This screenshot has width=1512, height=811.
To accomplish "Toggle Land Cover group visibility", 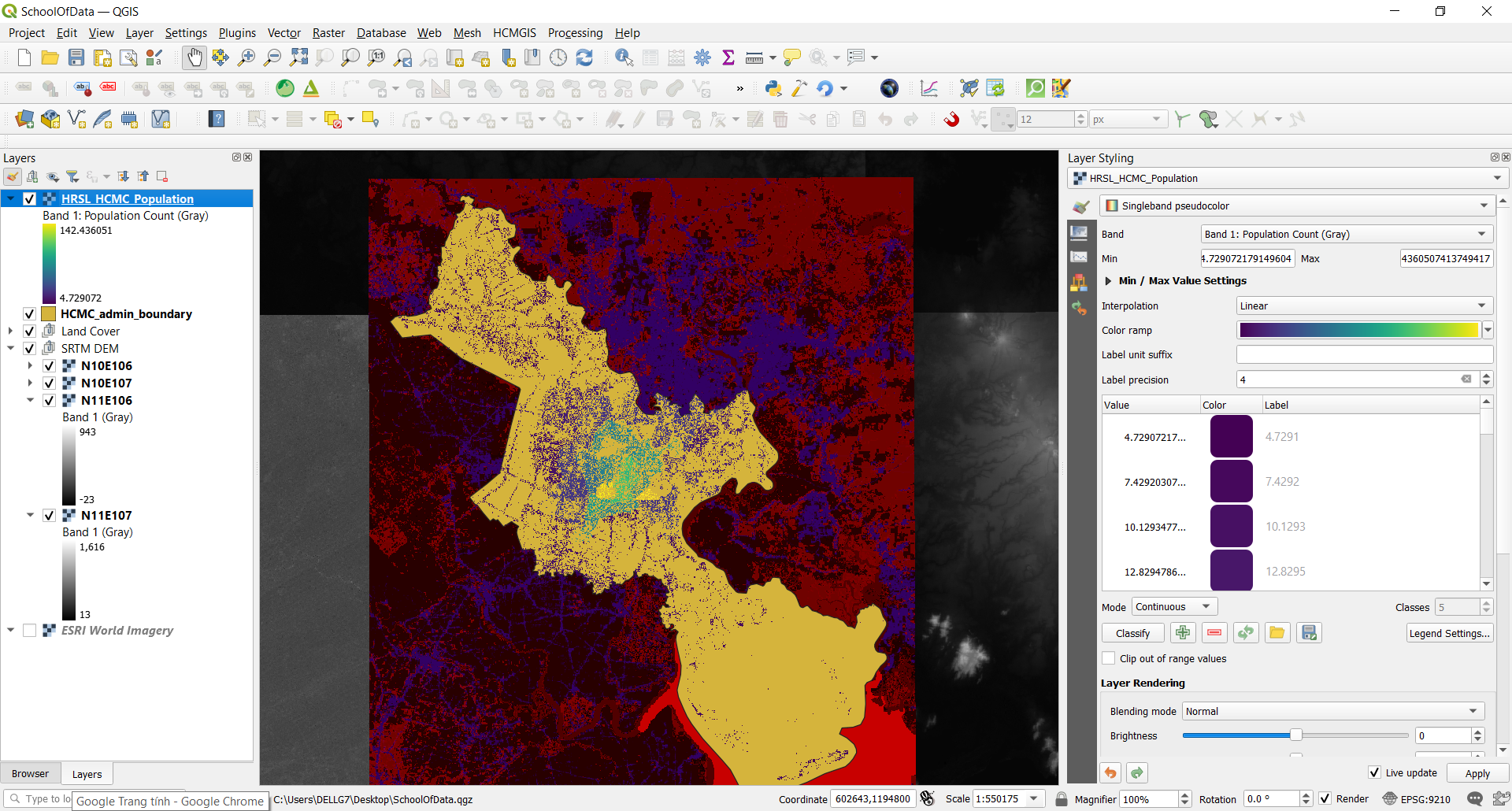I will 29,331.
